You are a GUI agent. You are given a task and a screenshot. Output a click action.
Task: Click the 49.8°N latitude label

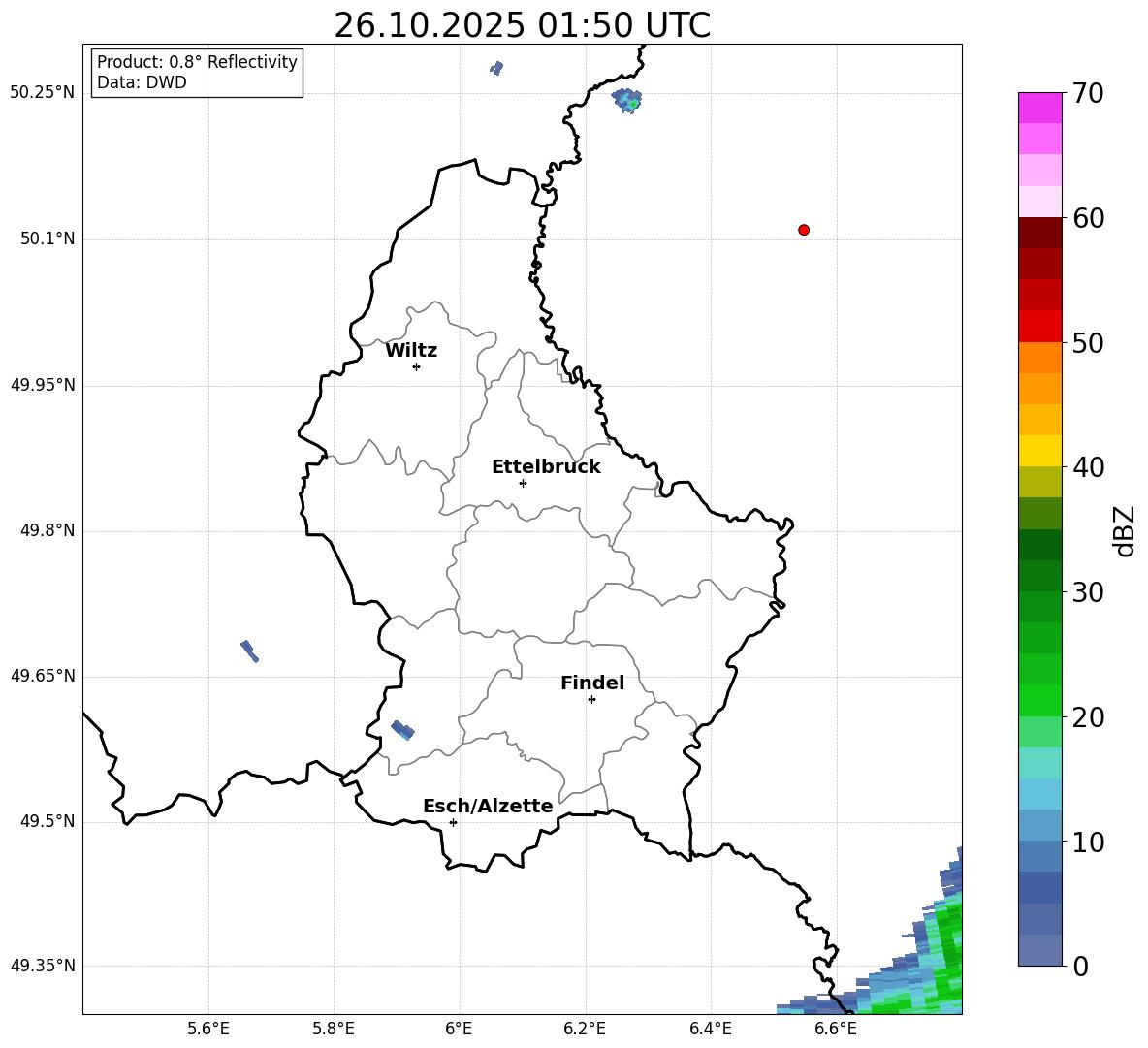(x=48, y=530)
